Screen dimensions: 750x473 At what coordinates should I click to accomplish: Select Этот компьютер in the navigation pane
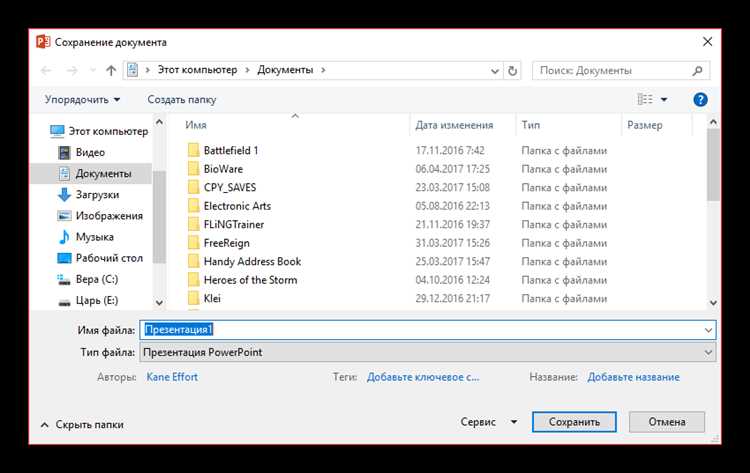[99, 131]
